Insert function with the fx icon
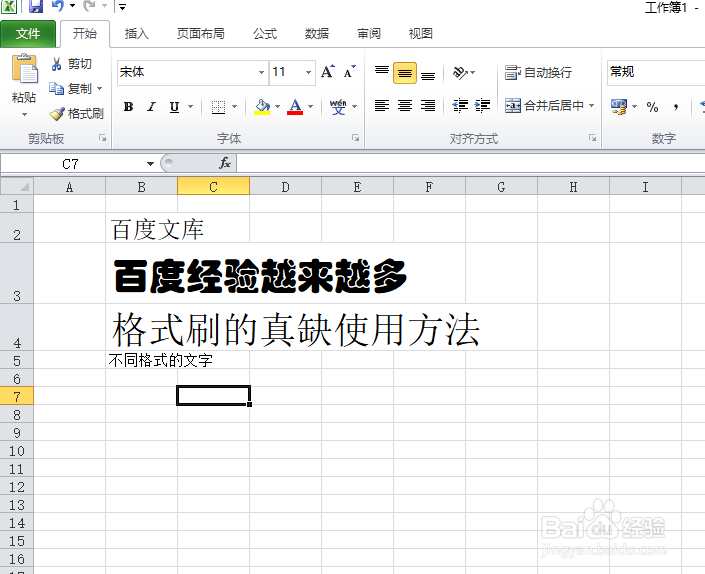Image resolution: width=705 pixels, height=574 pixels. 225,163
